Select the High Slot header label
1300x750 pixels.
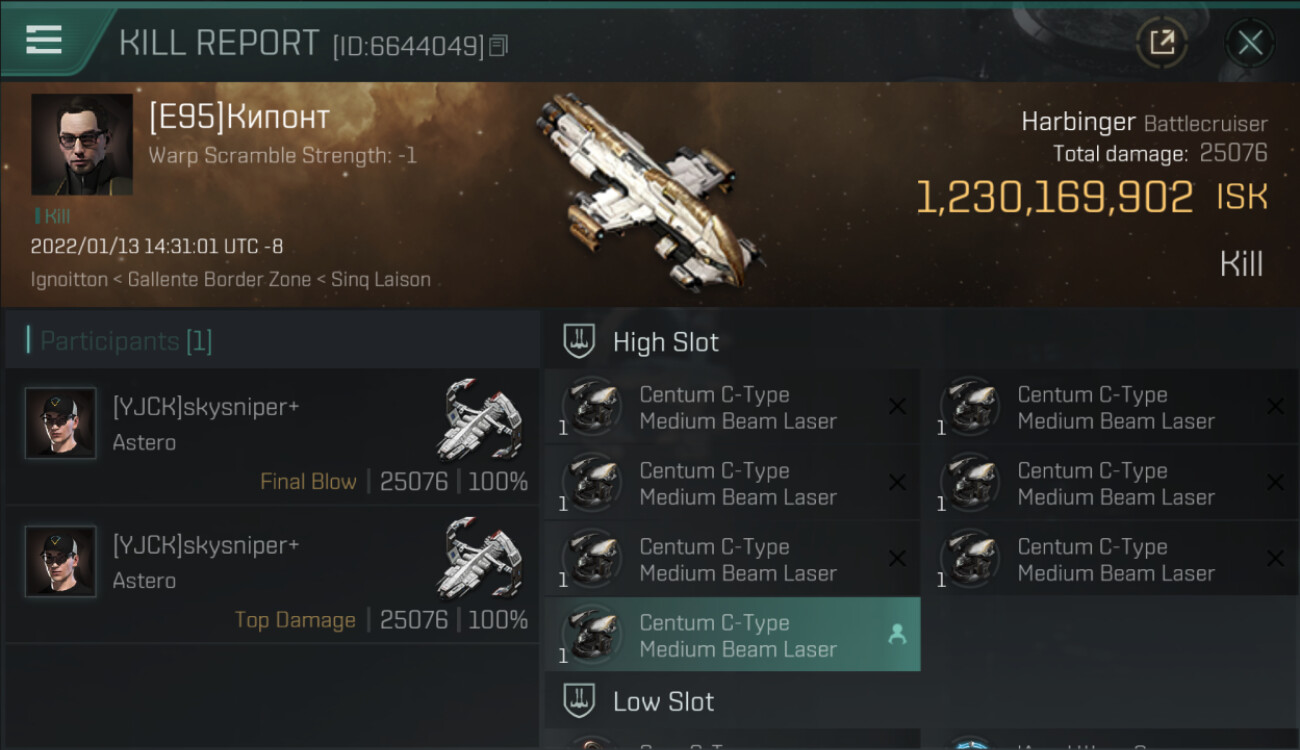pos(665,342)
